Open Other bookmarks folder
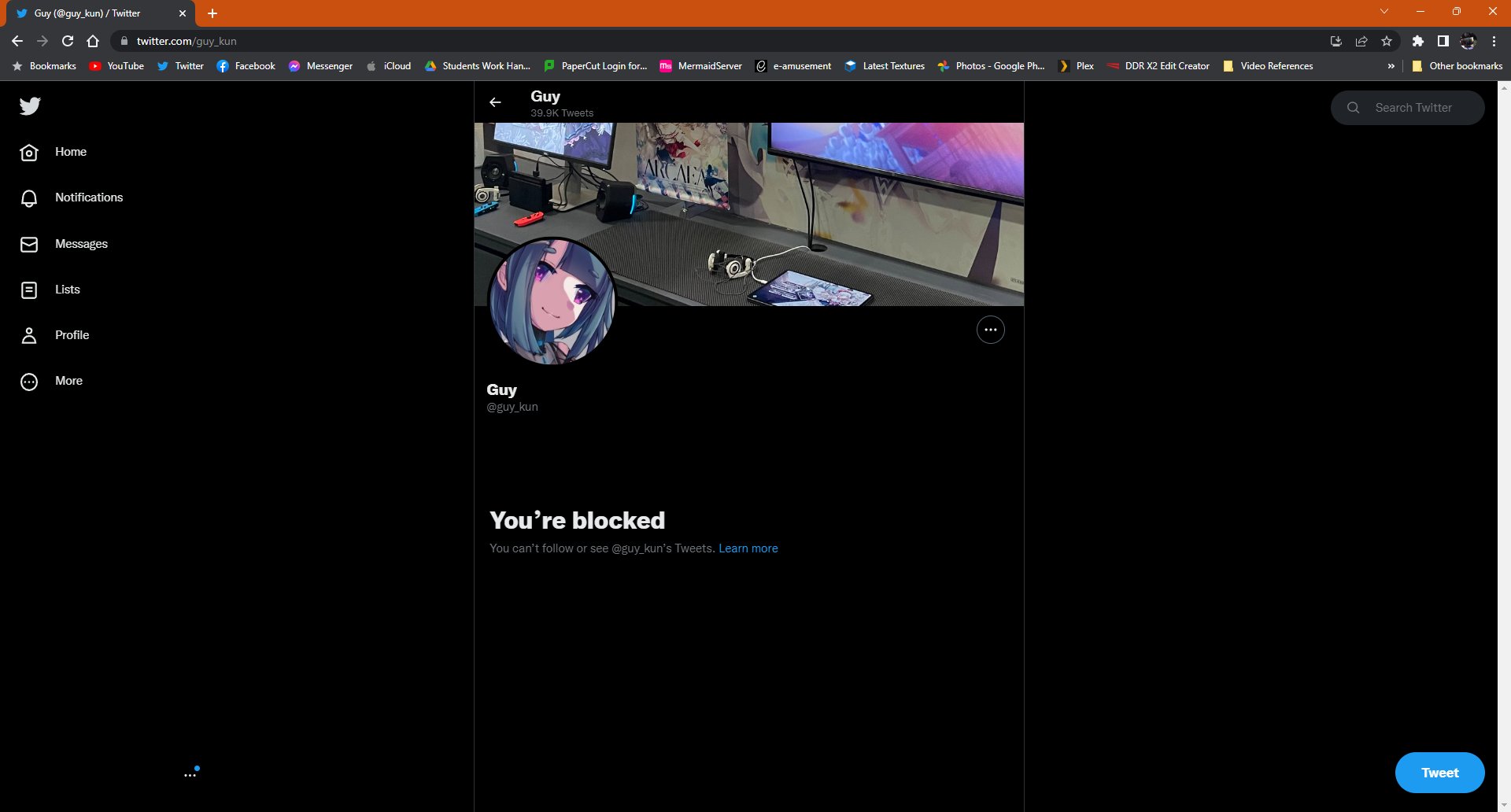 (x=1457, y=66)
